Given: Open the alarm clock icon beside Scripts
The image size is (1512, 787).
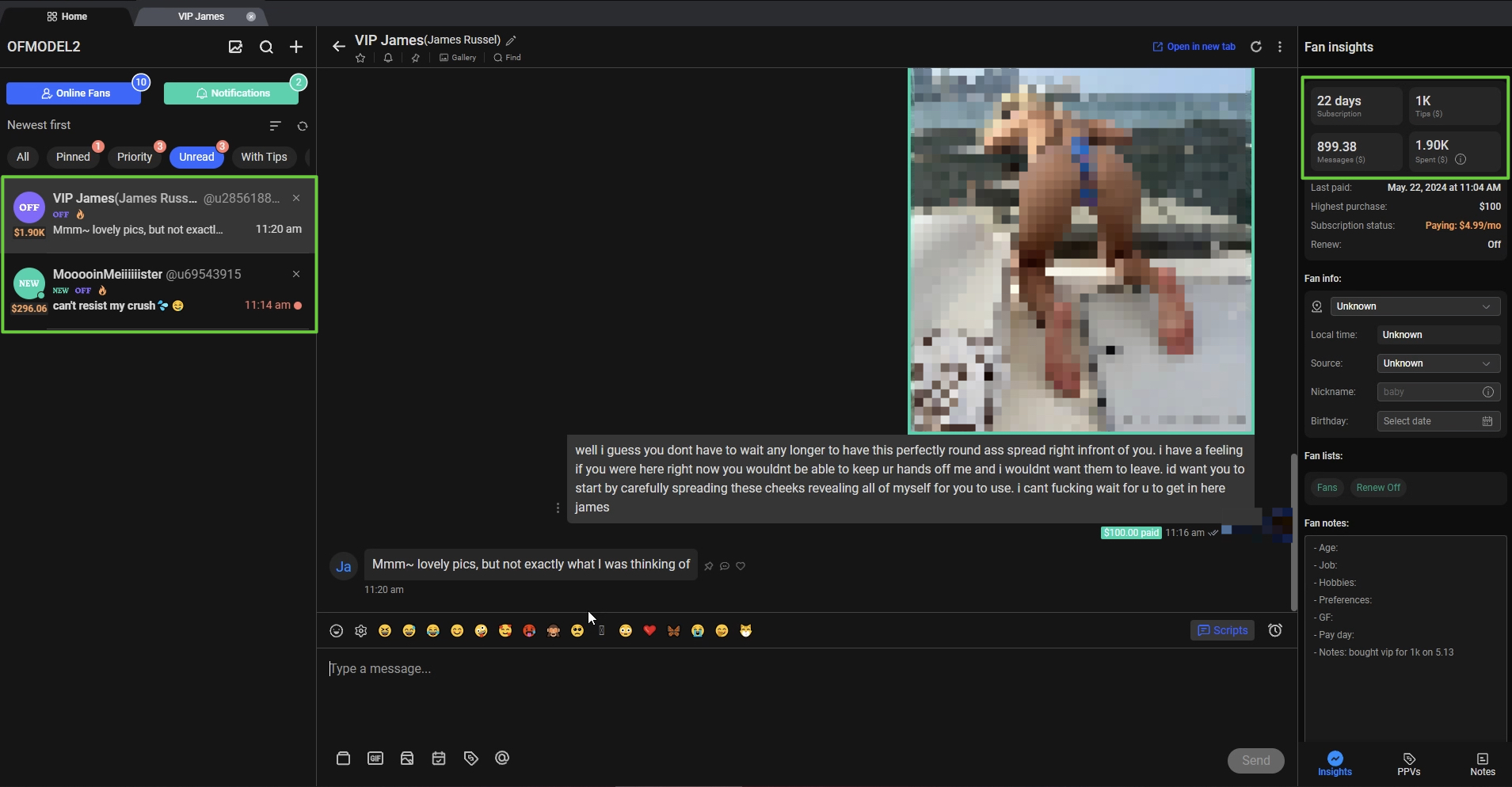Looking at the screenshot, I should 1275,630.
